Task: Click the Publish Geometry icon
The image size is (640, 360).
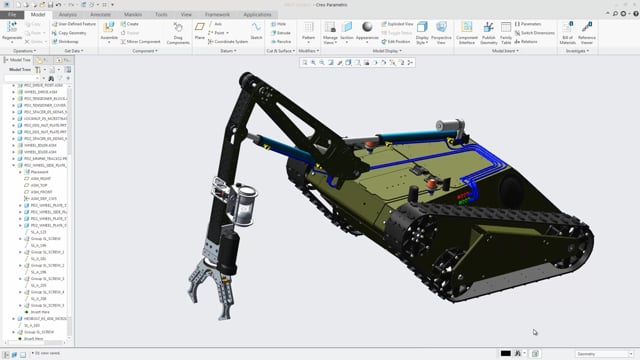Action: click(x=489, y=27)
